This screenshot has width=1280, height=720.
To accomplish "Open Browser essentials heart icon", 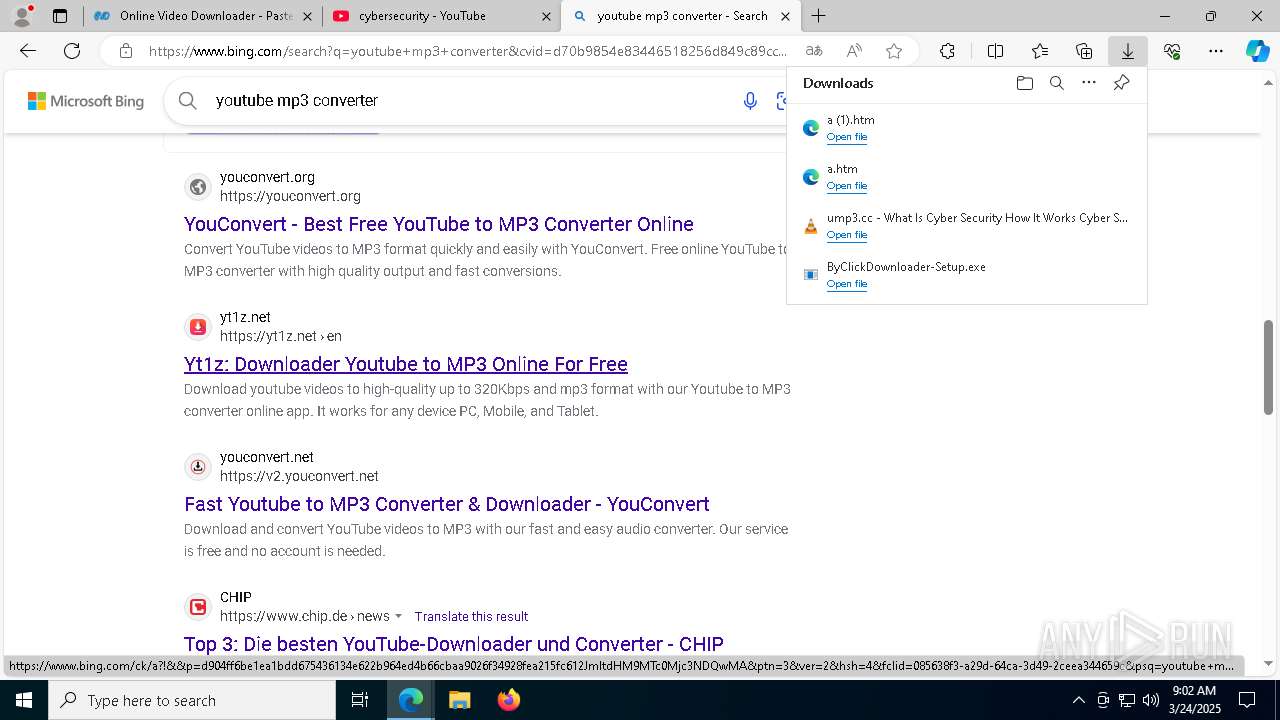I will (x=1172, y=51).
